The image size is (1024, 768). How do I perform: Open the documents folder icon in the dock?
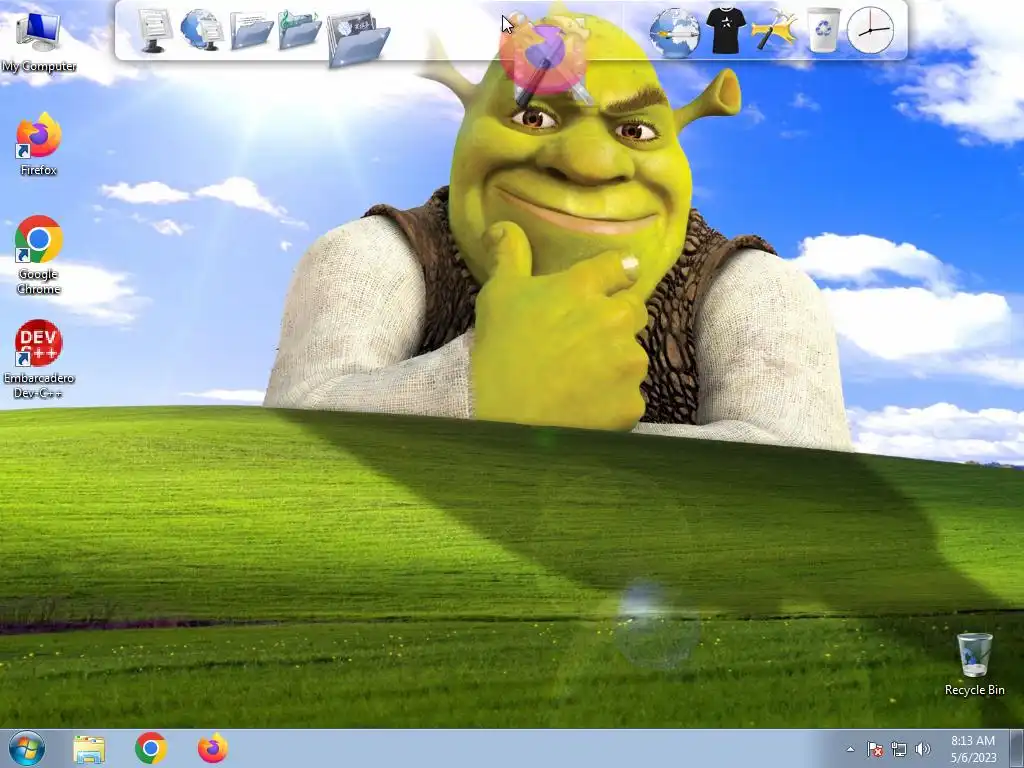point(251,31)
